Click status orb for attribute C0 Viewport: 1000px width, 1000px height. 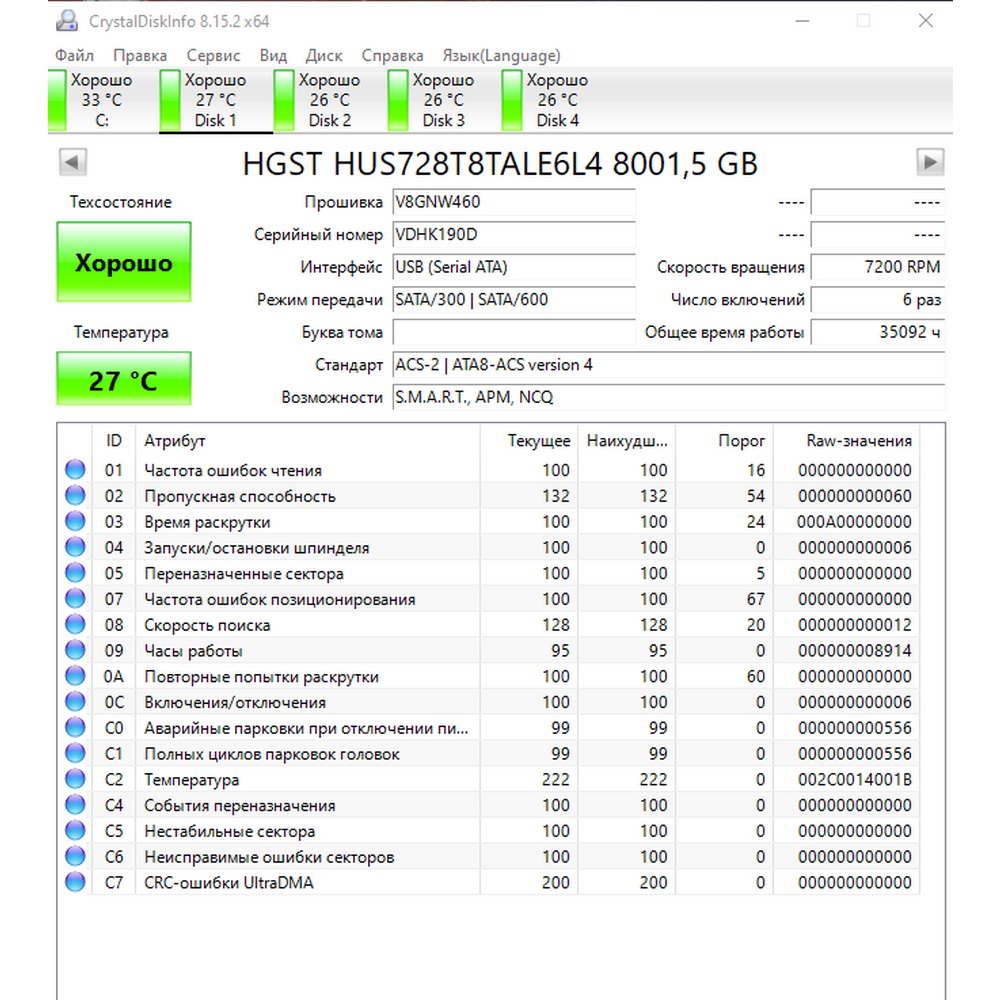click(75, 727)
